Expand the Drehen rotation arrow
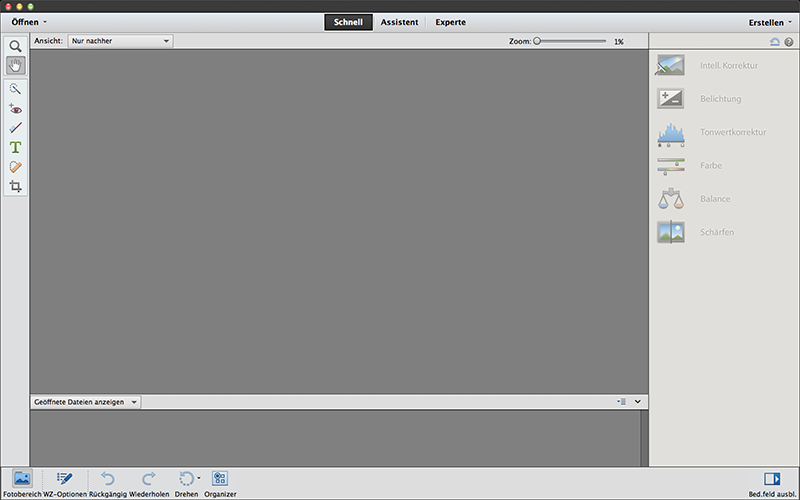Viewport: 800px width, 500px height. tap(199, 479)
